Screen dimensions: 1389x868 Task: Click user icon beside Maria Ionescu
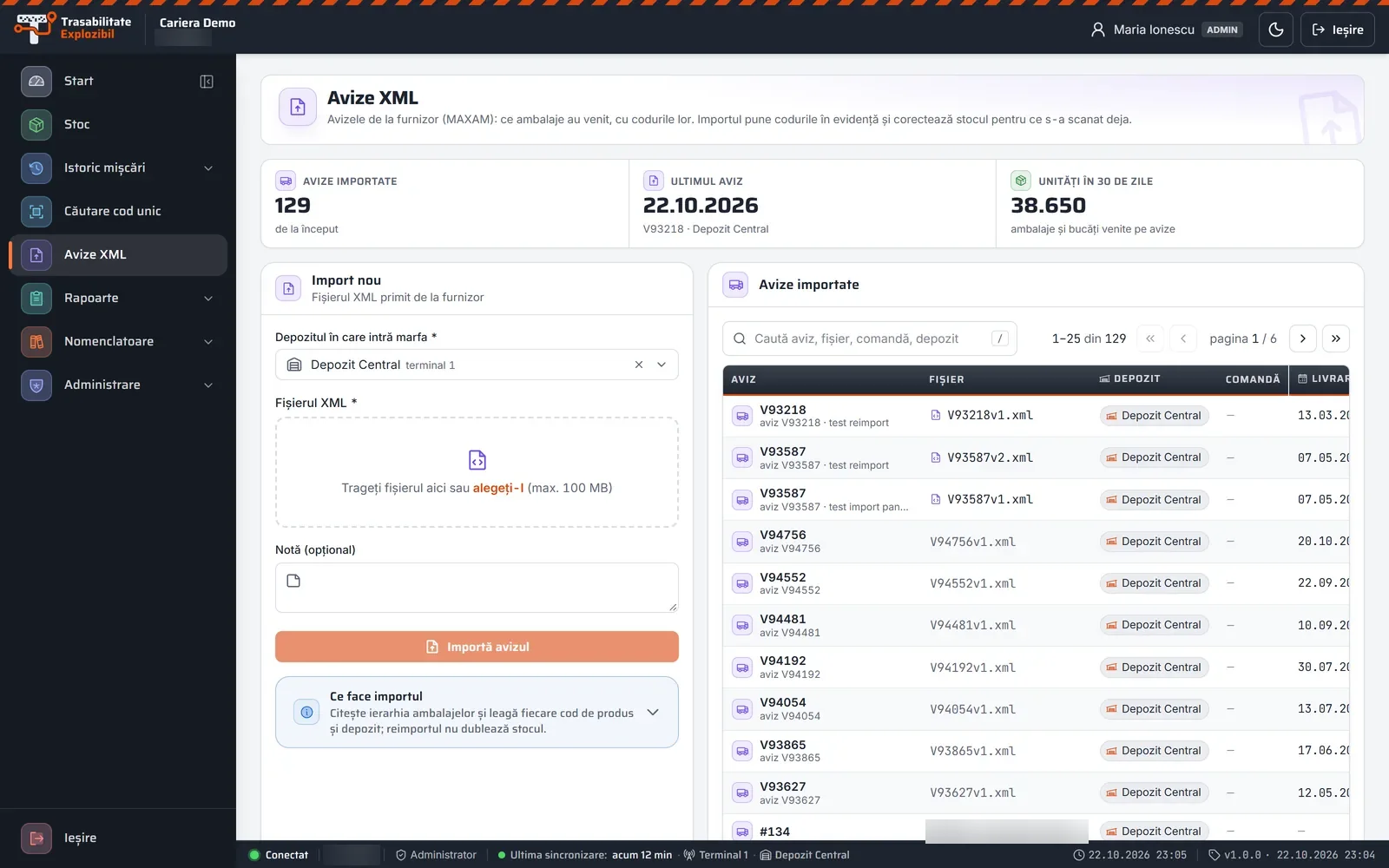pyautogui.click(x=1098, y=30)
